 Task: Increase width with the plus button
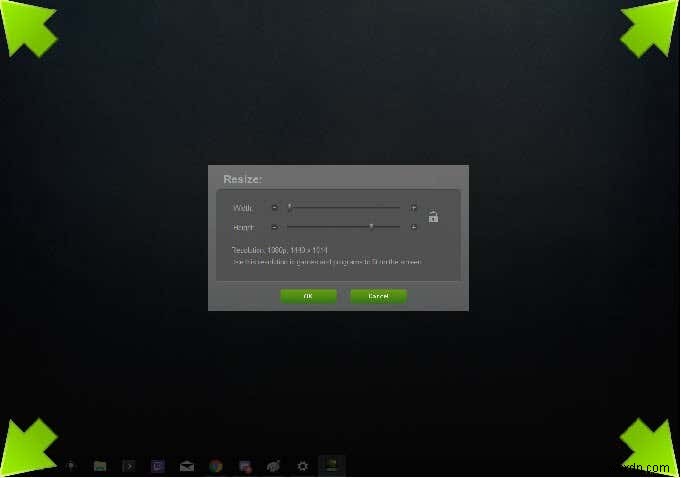point(413,208)
